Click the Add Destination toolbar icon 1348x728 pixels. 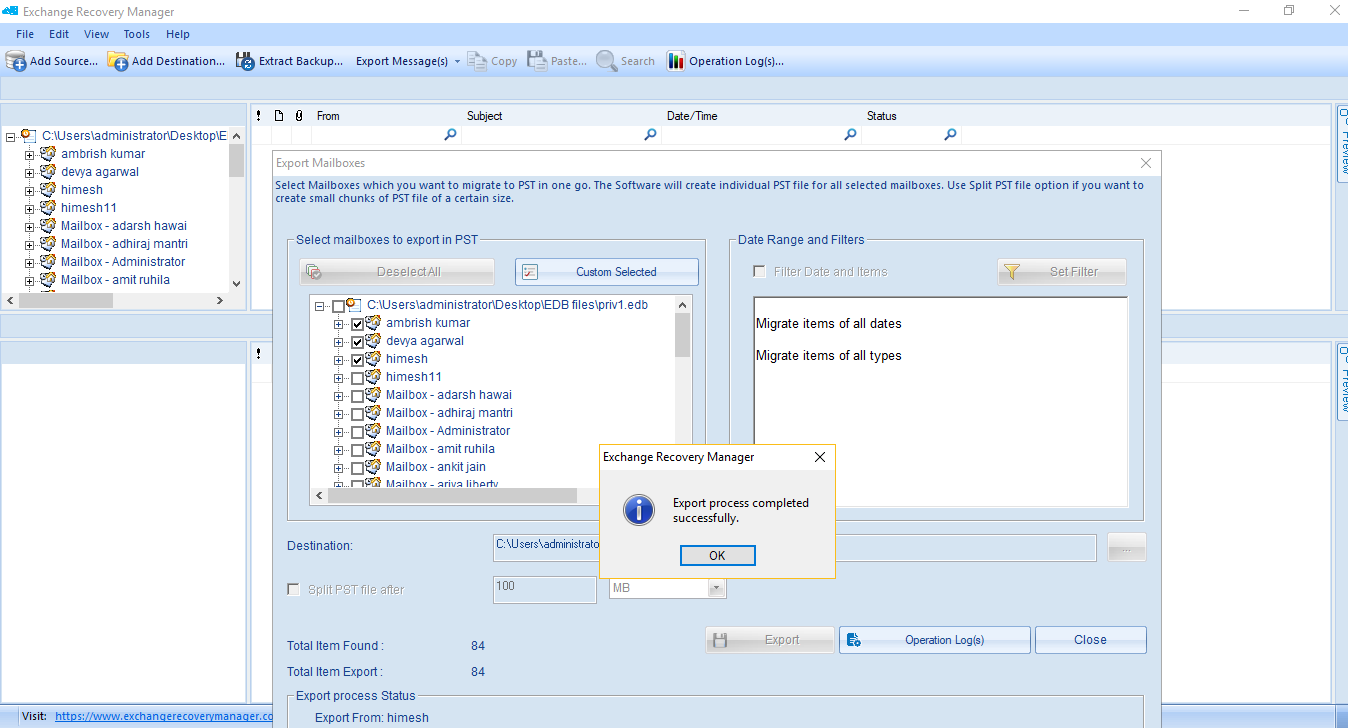click(118, 61)
